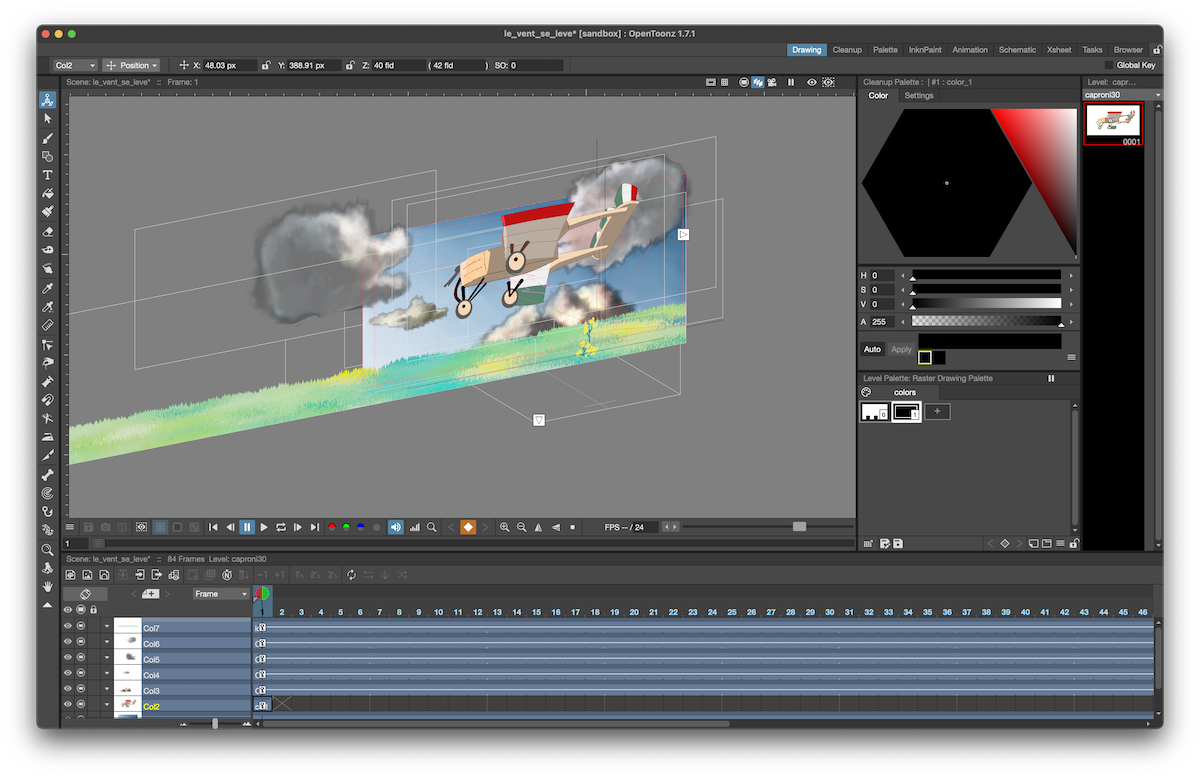
Task: Select the Ruler tool
Action: 47,325
